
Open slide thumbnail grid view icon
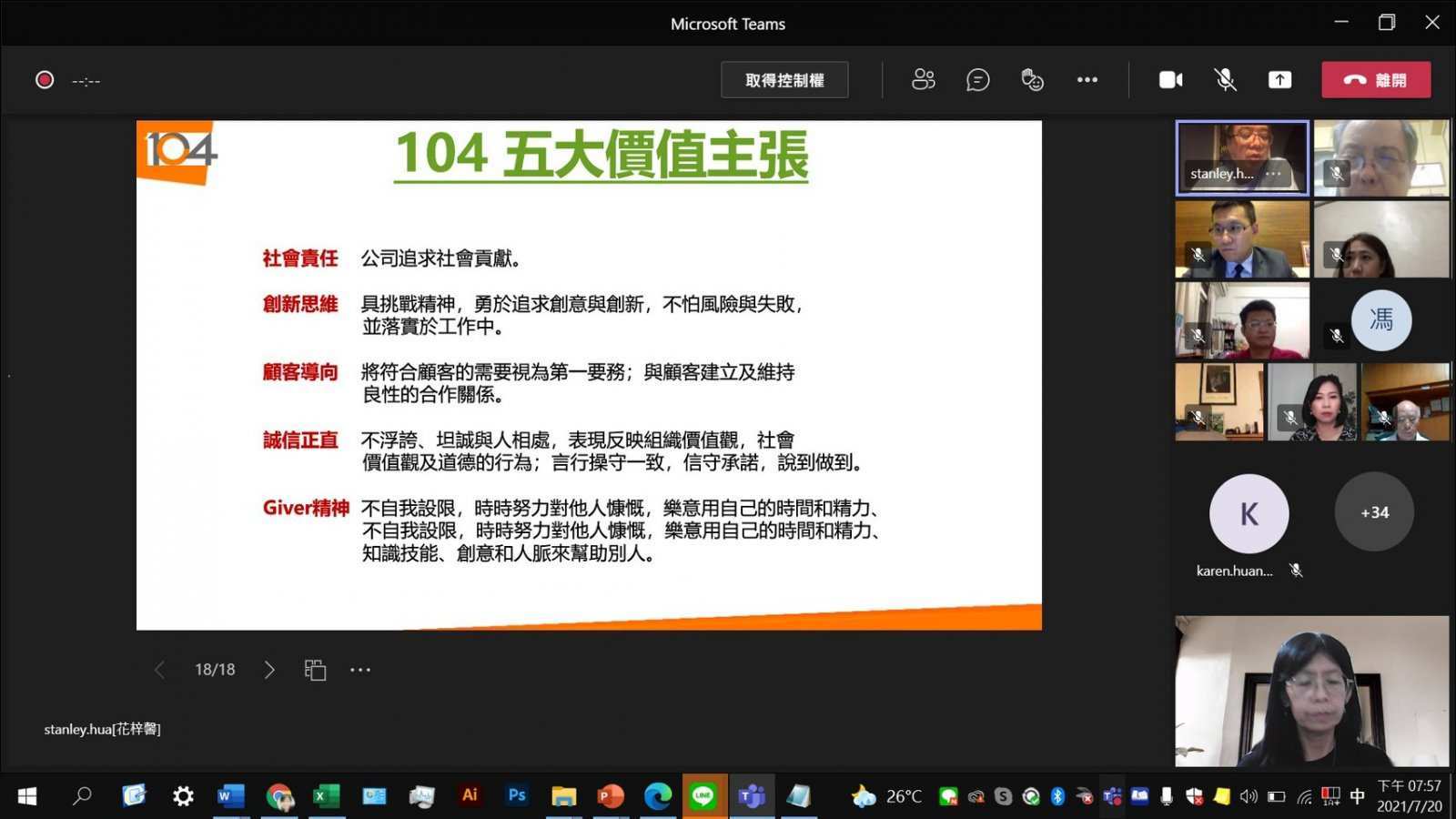tap(315, 670)
